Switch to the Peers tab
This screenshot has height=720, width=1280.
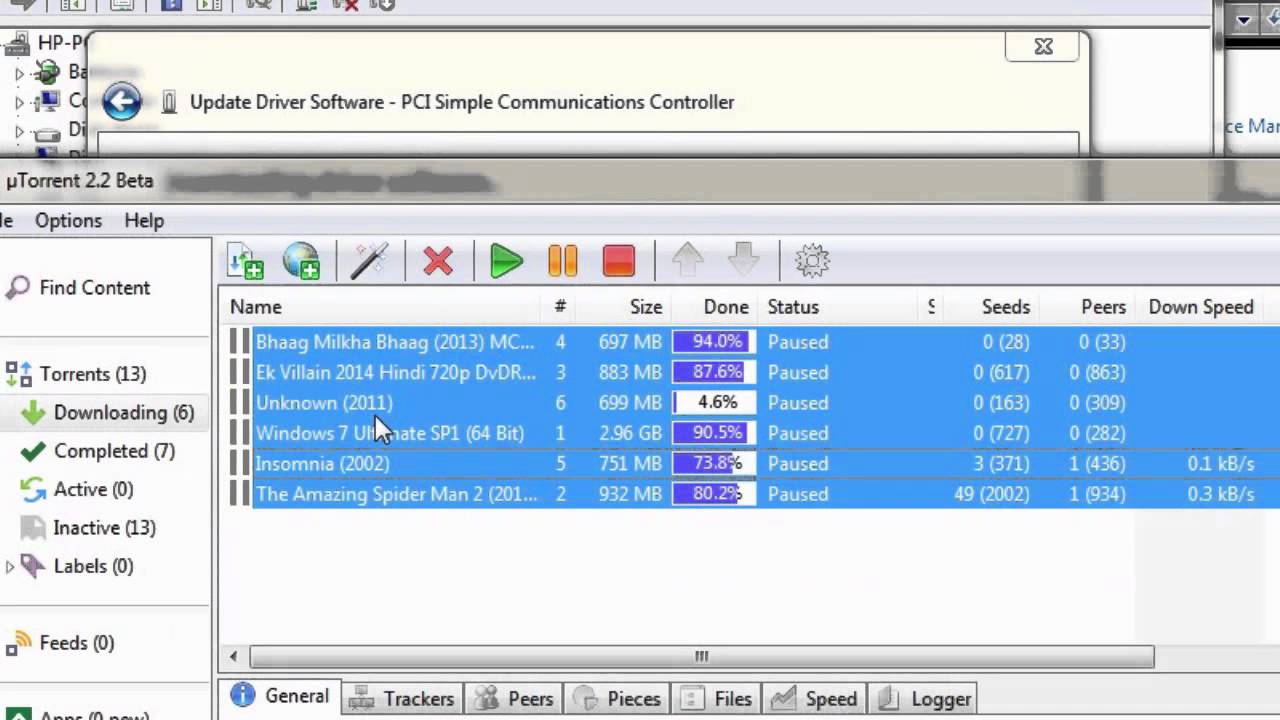[x=514, y=699]
